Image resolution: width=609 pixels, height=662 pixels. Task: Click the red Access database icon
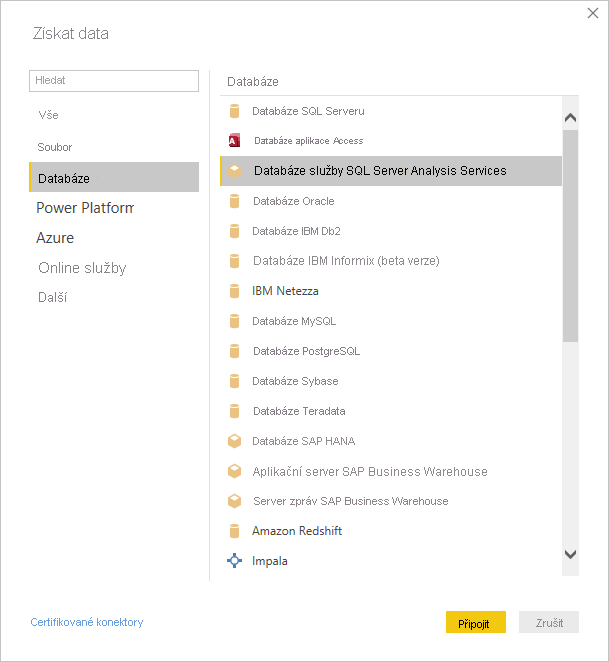tap(235, 141)
